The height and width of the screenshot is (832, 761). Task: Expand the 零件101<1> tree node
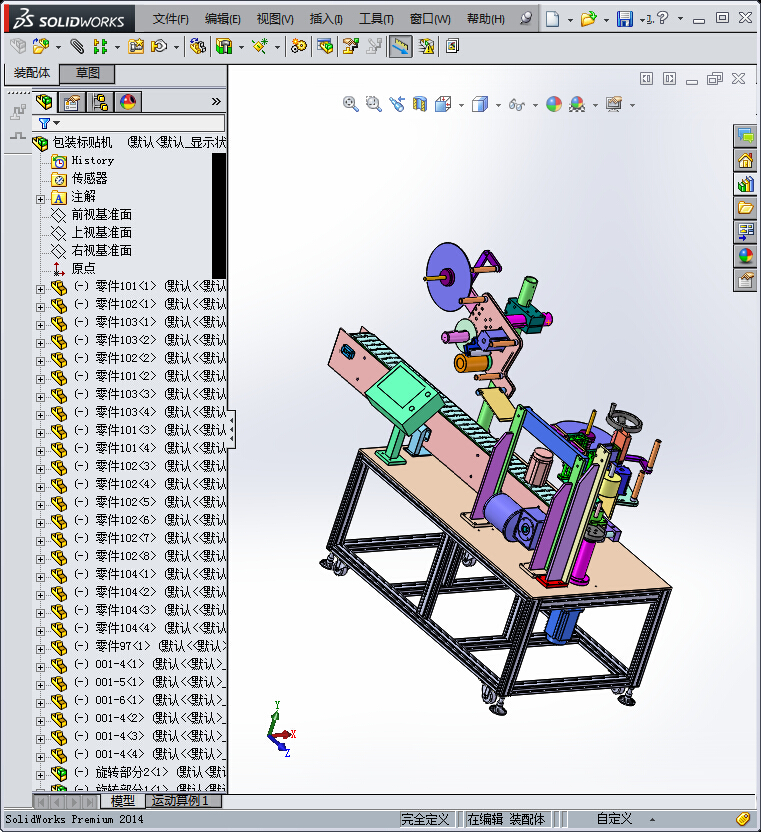[40, 289]
